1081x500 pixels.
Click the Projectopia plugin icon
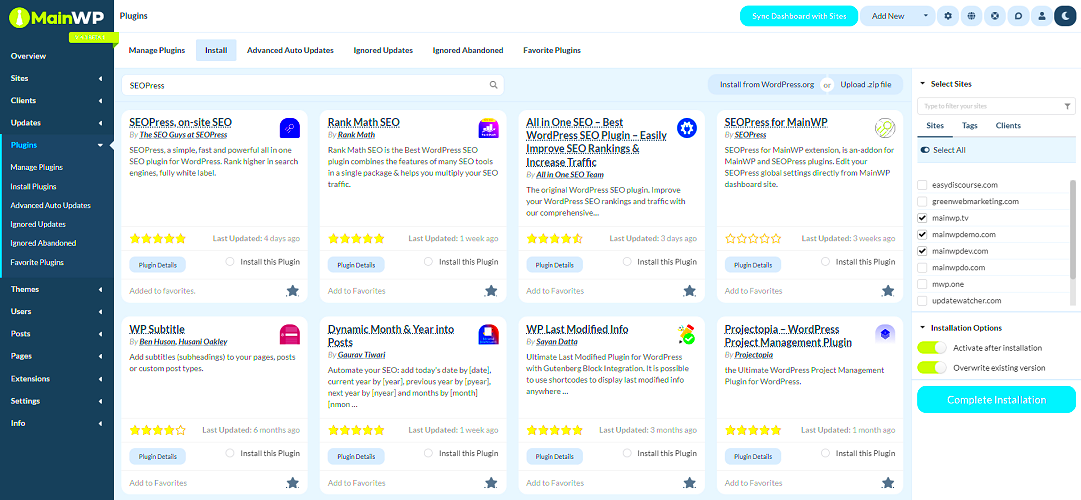coord(885,334)
